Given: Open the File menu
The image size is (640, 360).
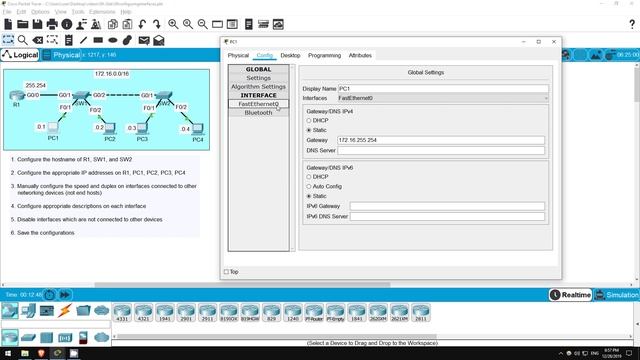Looking at the screenshot, I should pyautogui.click(x=7, y=12).
